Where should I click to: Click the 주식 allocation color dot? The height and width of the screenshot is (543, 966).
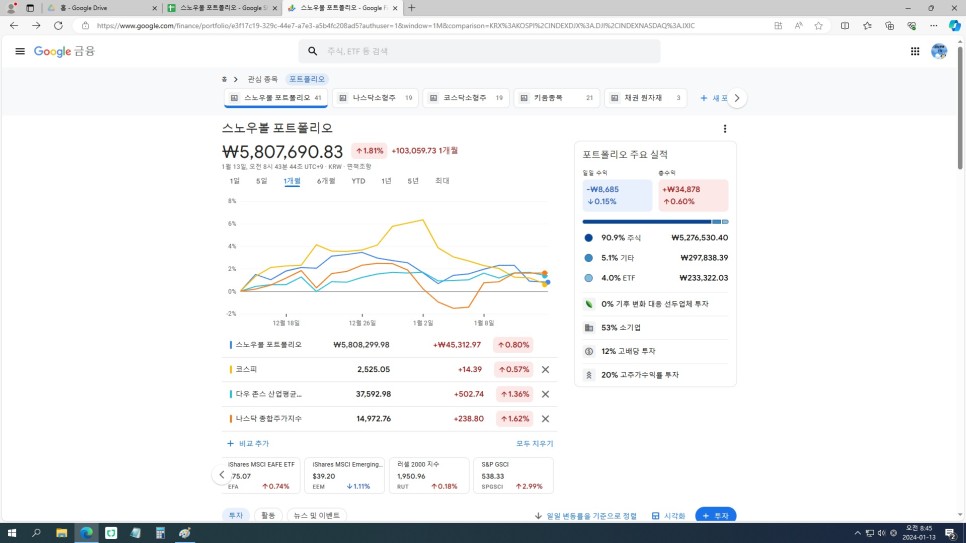[x=588, y=238]
